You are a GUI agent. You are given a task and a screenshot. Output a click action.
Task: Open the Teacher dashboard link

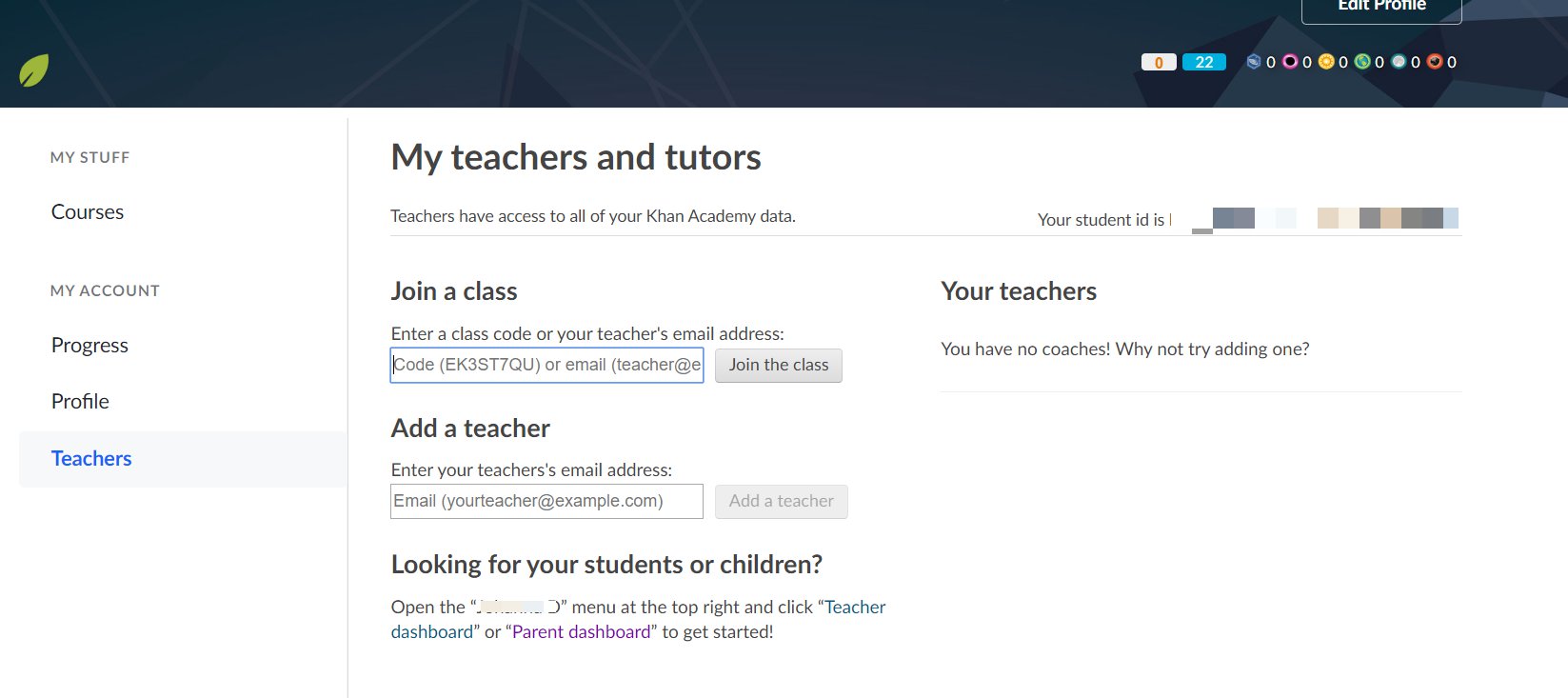(x=855, y=608)
